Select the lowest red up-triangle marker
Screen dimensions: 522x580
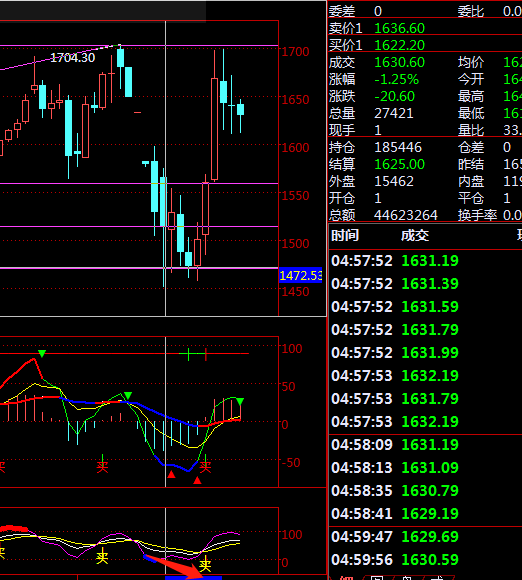pyautogui.click(x=197, y=480)
